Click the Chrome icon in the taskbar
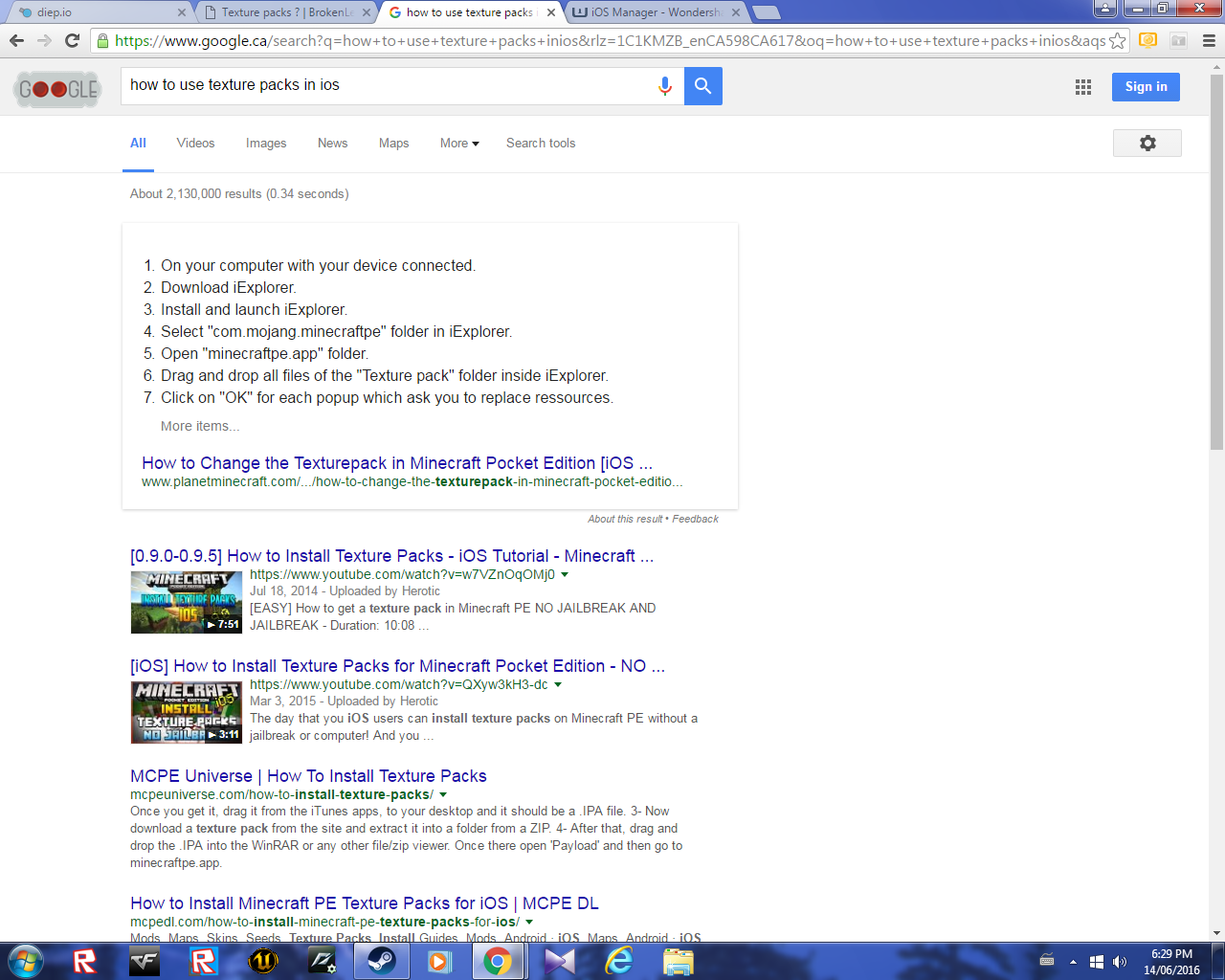This screenshot has width=1225, height=980. (498, 961)
